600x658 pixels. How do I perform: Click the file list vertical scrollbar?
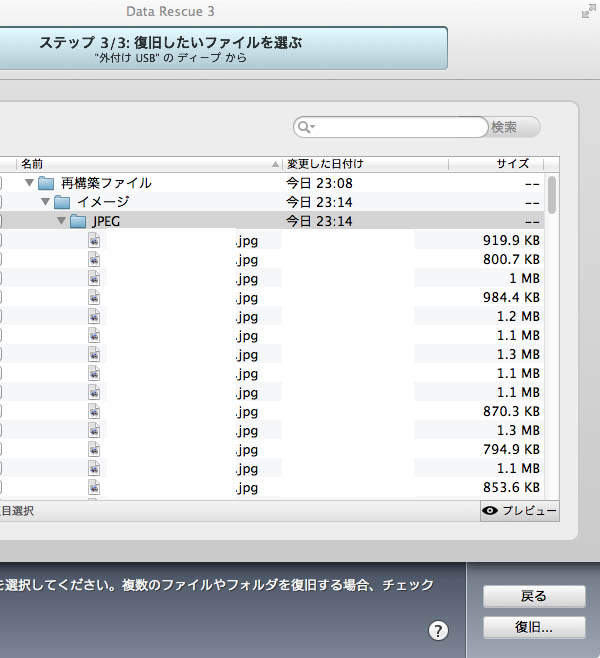pyautogui.click(x=552, y=300)
